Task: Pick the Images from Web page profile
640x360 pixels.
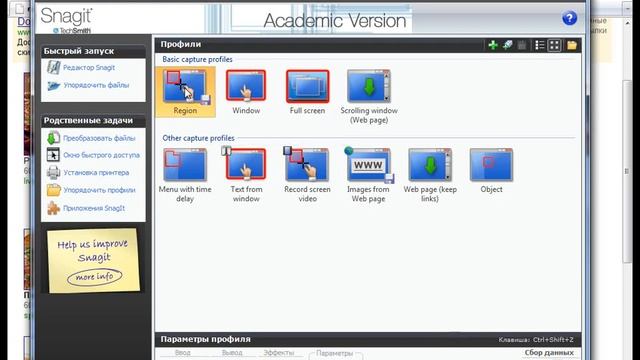Action: tap(369, 176)
